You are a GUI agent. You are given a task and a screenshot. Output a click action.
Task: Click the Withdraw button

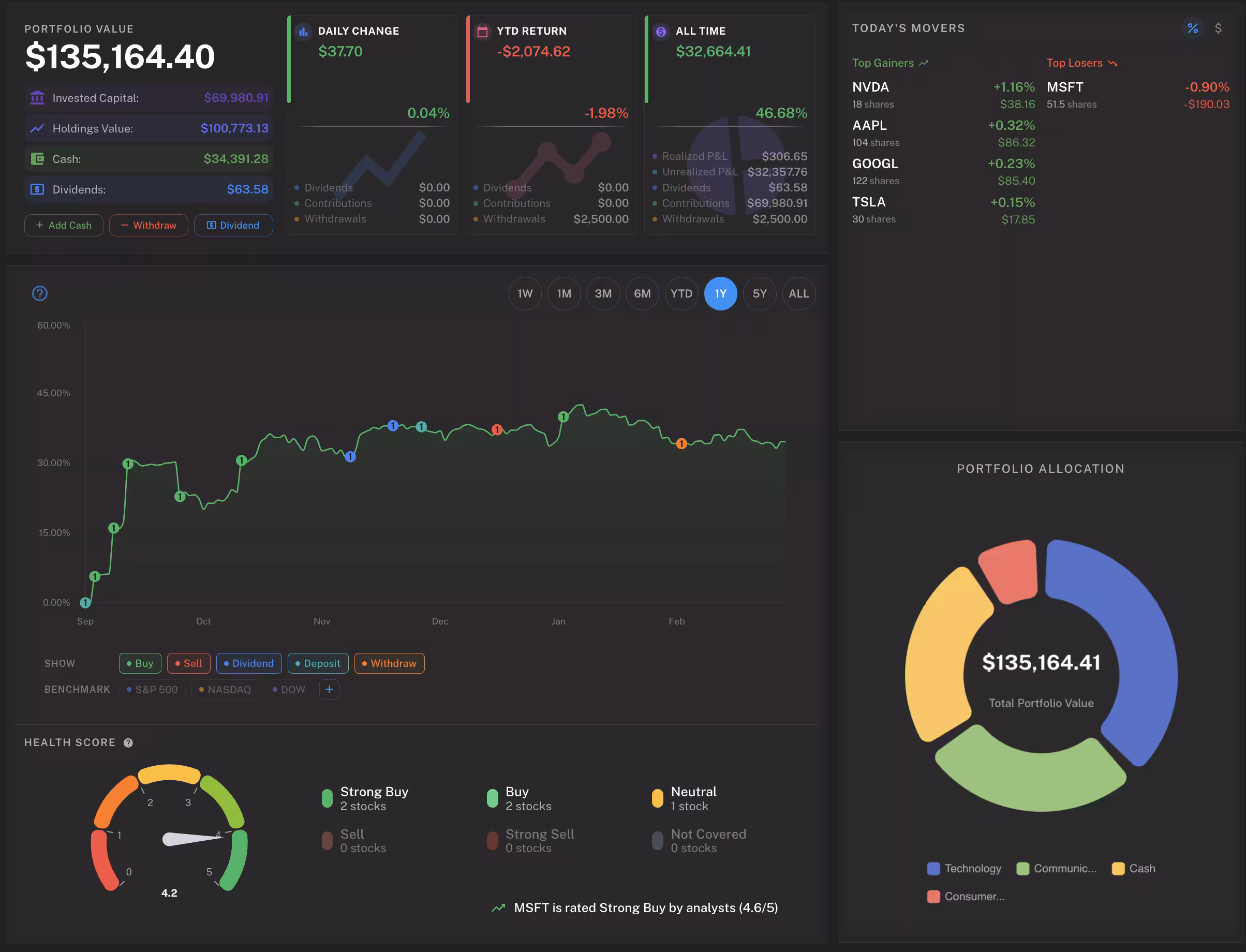(149, 226)
